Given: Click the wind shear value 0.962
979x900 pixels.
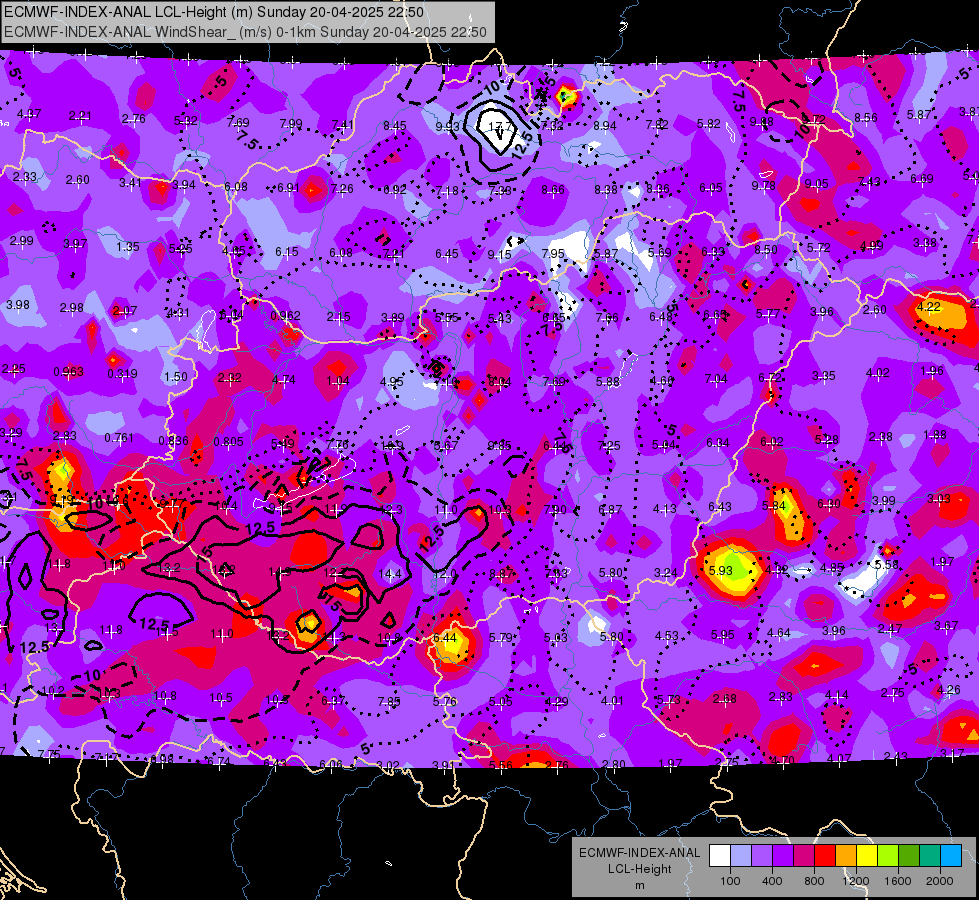Looking at the screenshot, I should click(x=285, y=316).
